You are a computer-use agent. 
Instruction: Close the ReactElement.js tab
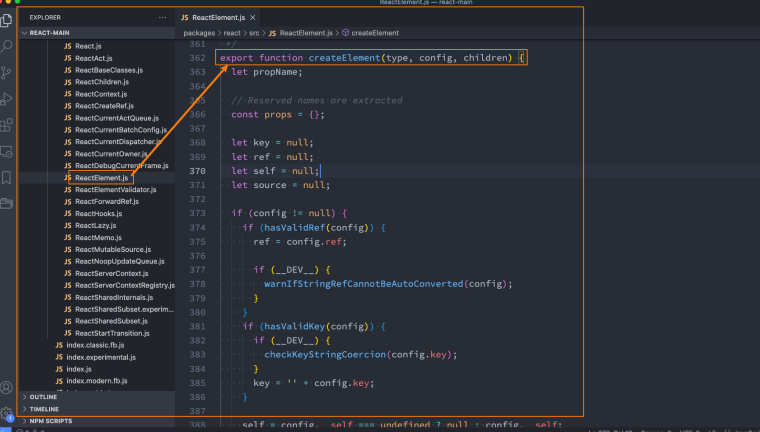(x=253, y=17)
